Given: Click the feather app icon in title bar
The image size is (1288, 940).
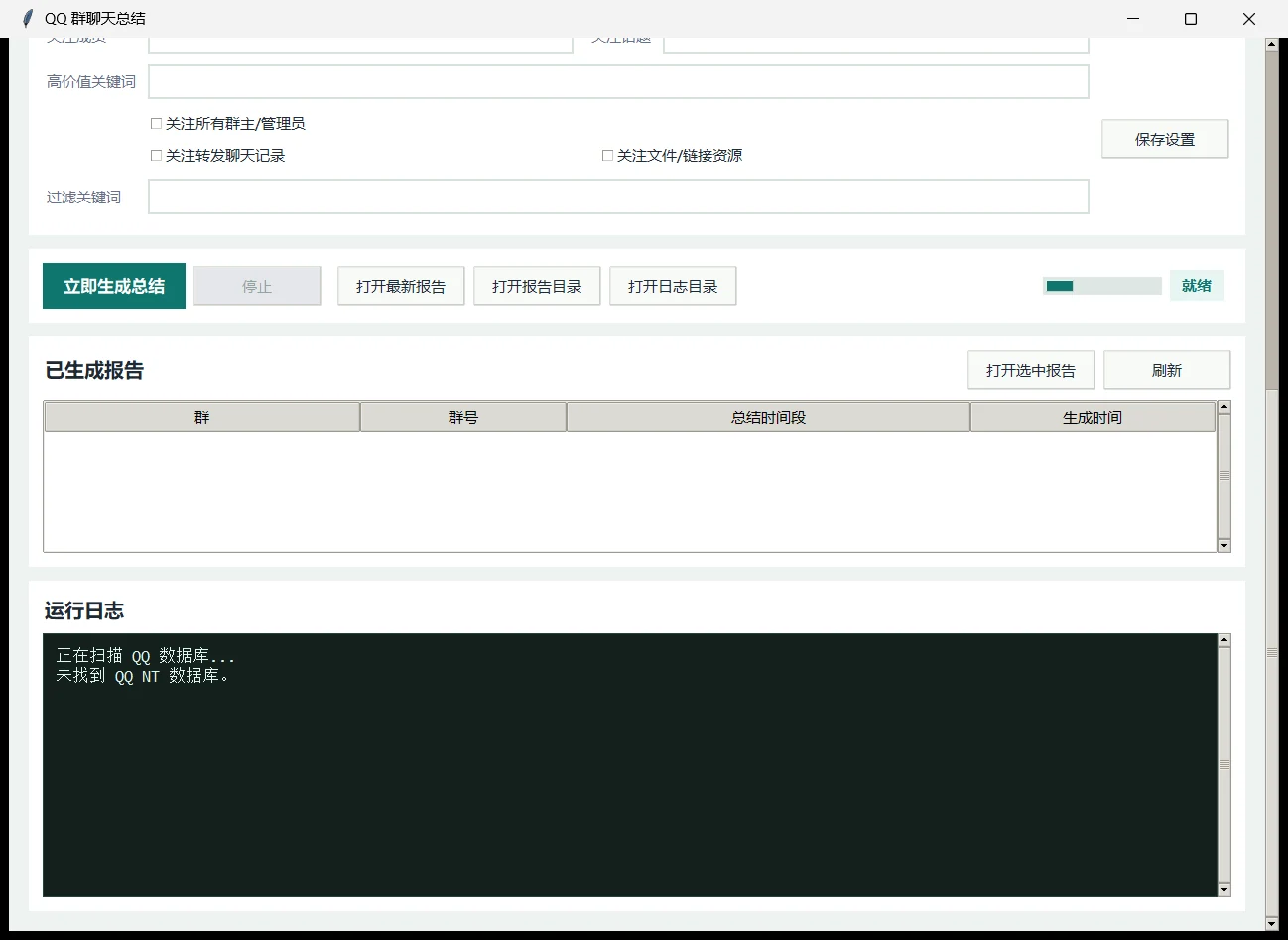Looking at the screenshot, I should coord(27,19).
